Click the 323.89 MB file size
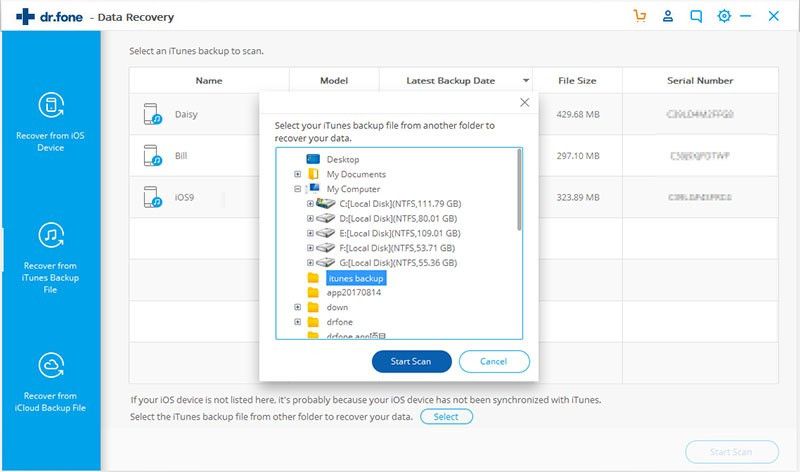Screen dimensions: 800x472 [x=578, y=197]
